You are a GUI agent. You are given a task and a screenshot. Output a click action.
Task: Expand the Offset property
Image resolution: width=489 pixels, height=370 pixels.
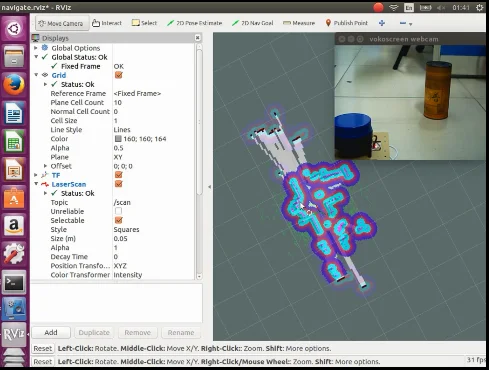coord(45,166)
